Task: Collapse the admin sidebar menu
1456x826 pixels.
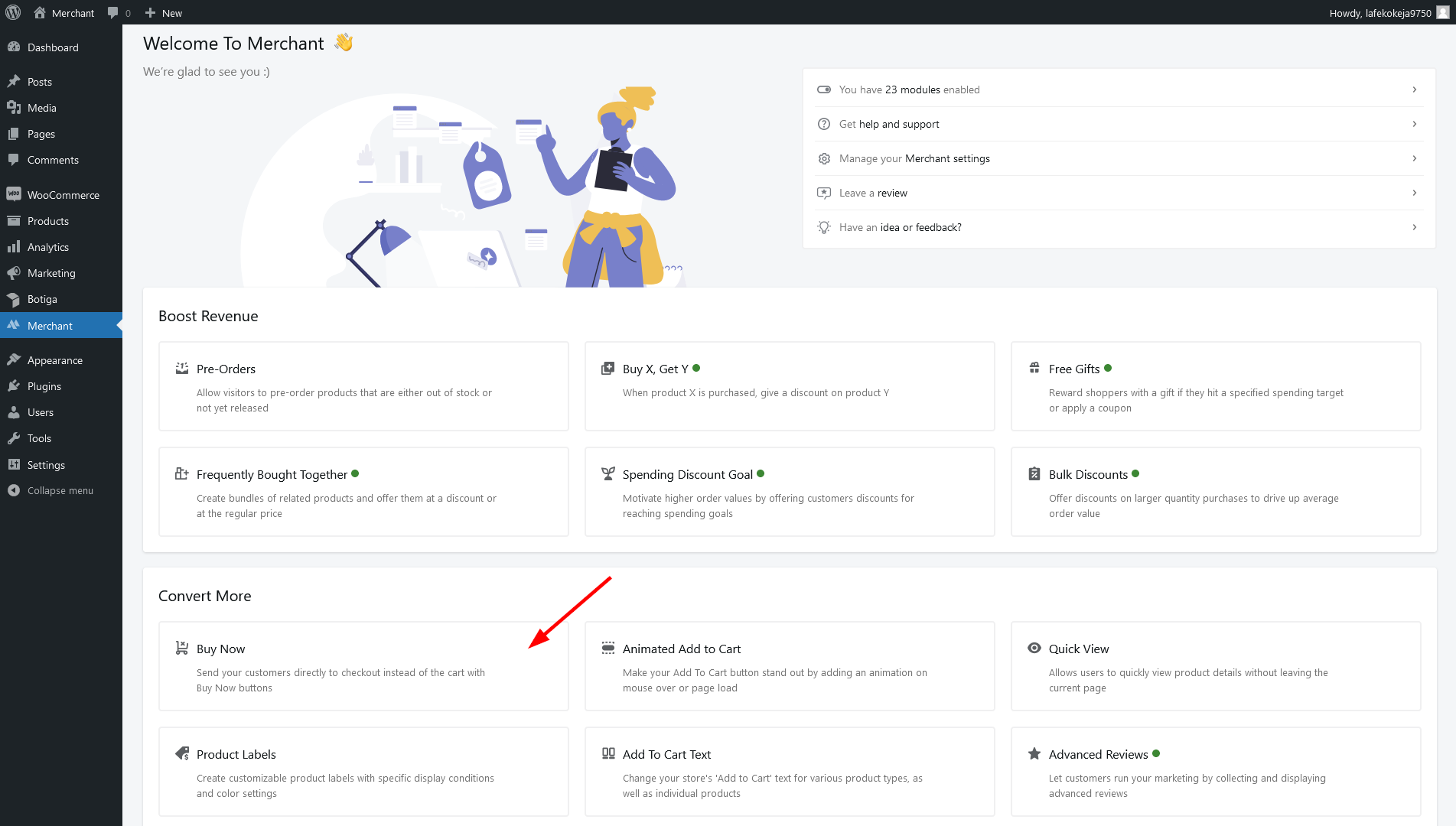Action: pyautogui.click(x=61, y=490)
